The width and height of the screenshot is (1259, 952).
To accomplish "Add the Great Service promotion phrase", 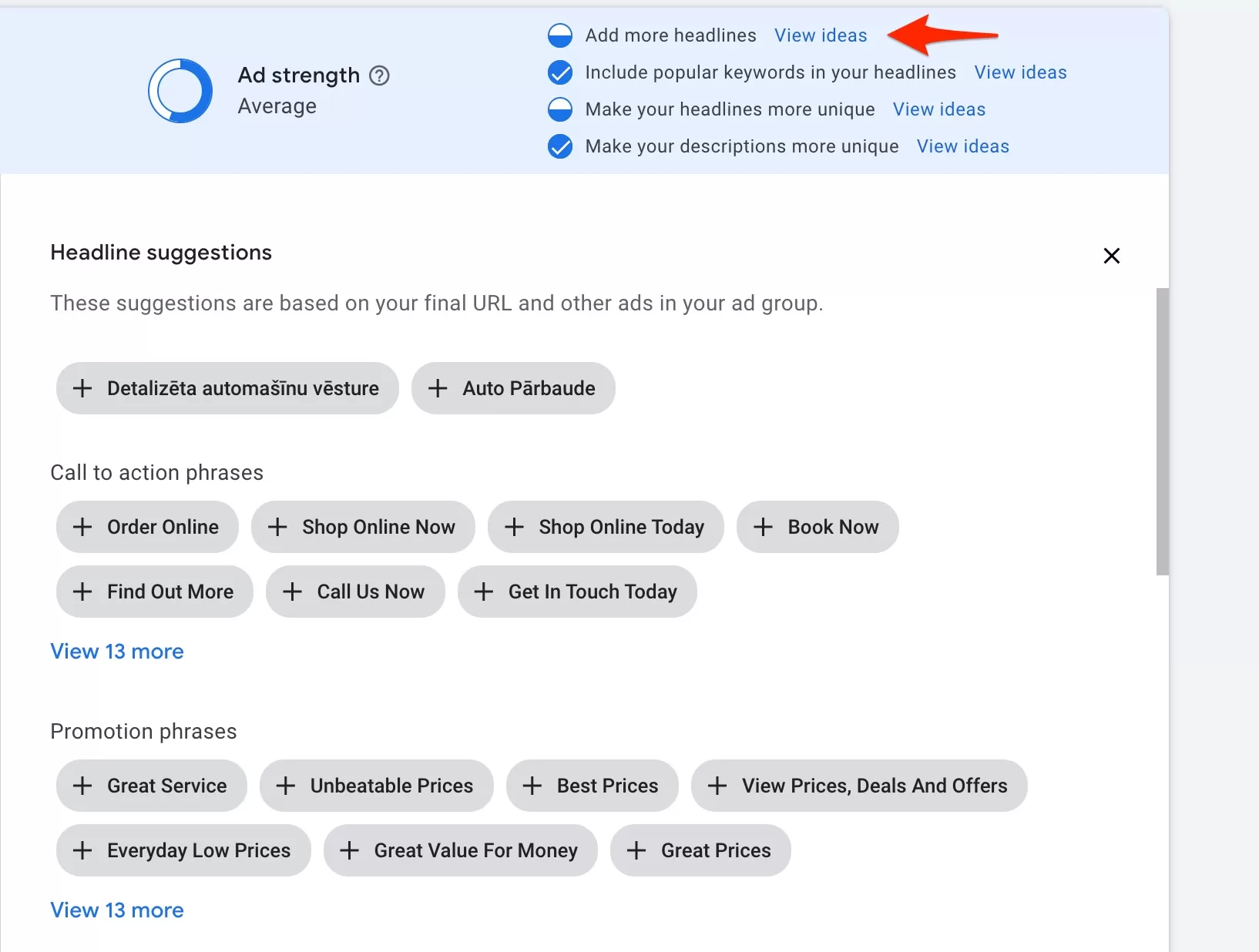I will 152,786.
